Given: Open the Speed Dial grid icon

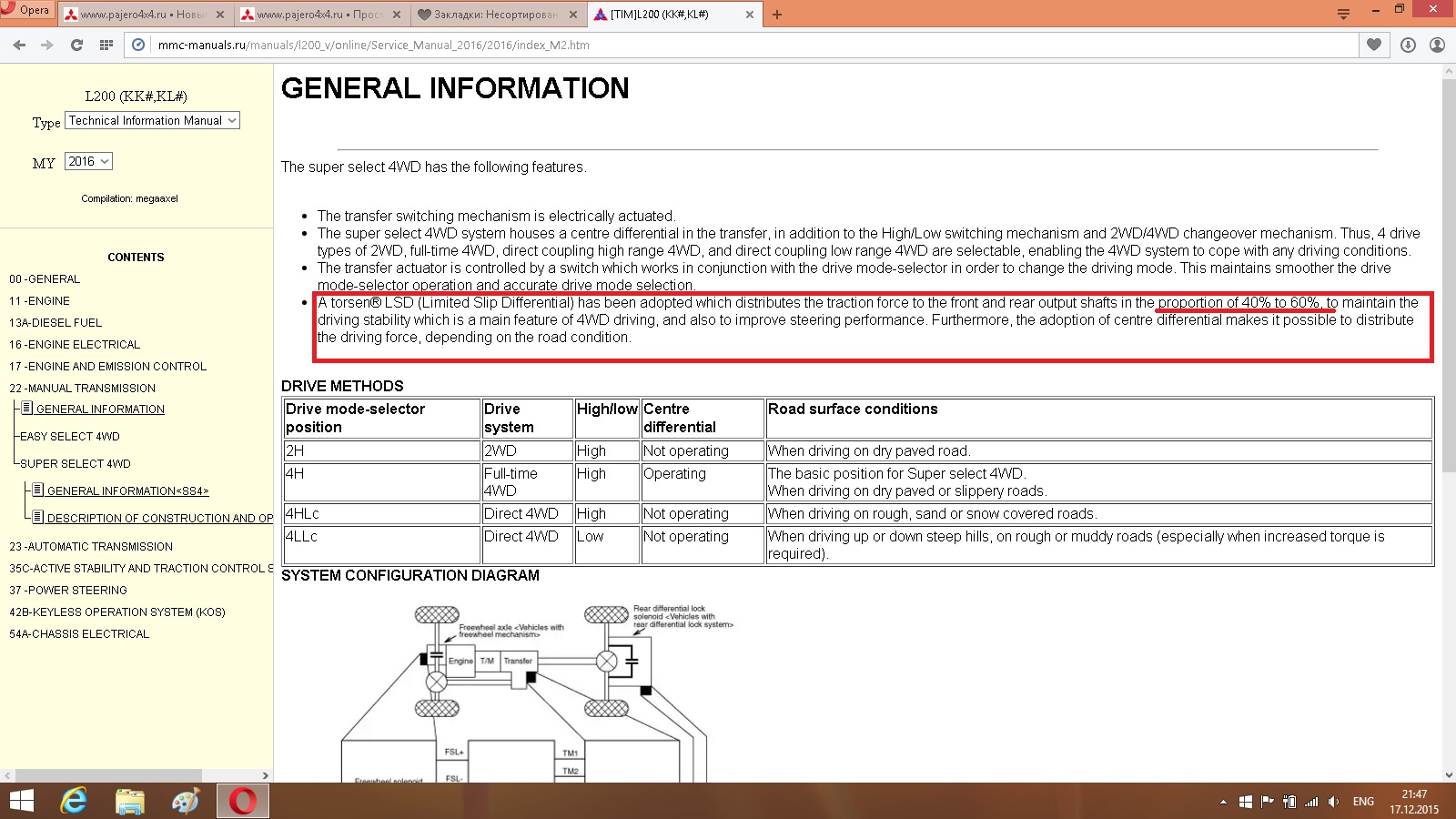Looking at the screenshot, I should [x=106, y=45].
